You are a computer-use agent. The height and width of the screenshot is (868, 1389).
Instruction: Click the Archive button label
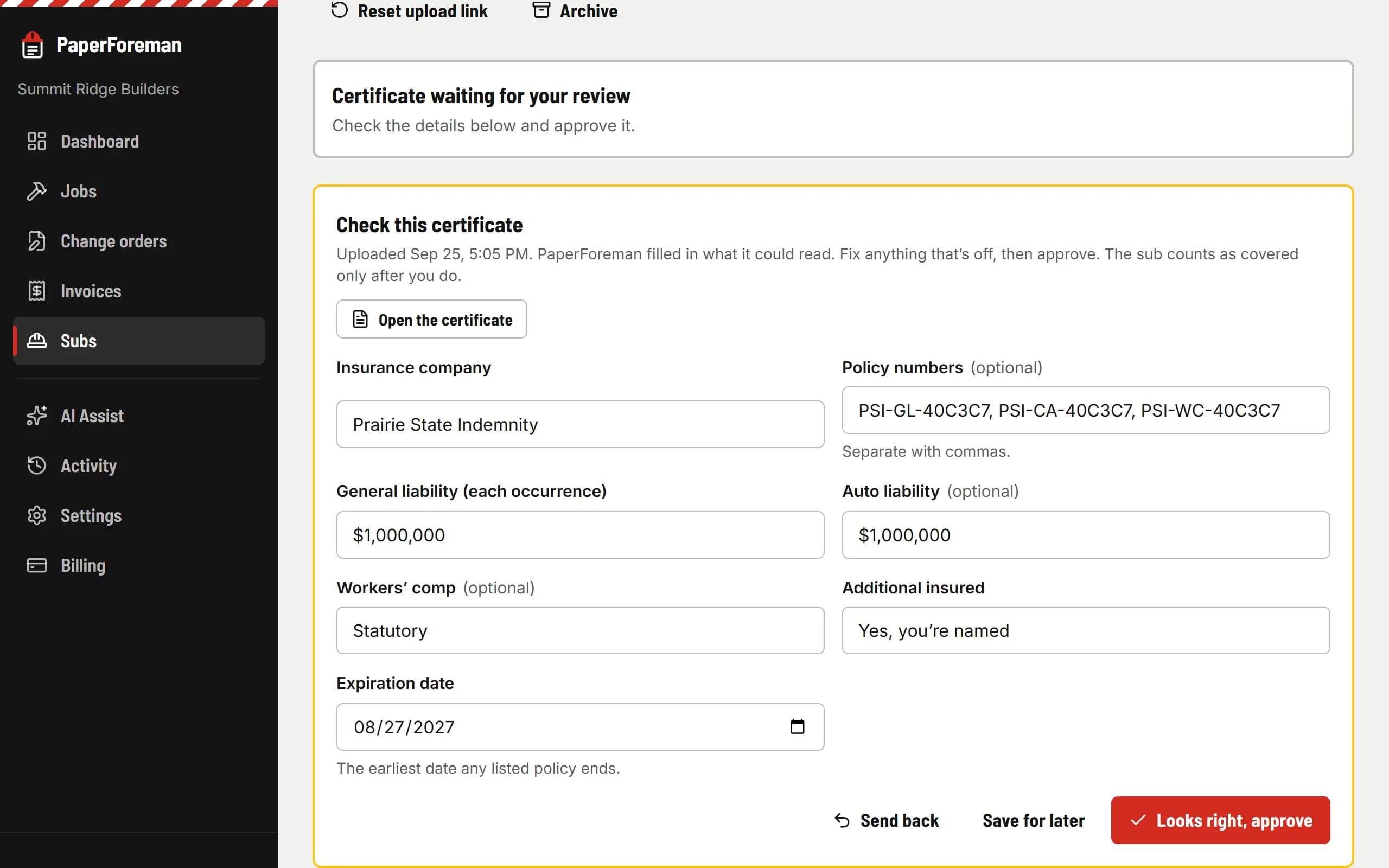click(x=588, y=11)
